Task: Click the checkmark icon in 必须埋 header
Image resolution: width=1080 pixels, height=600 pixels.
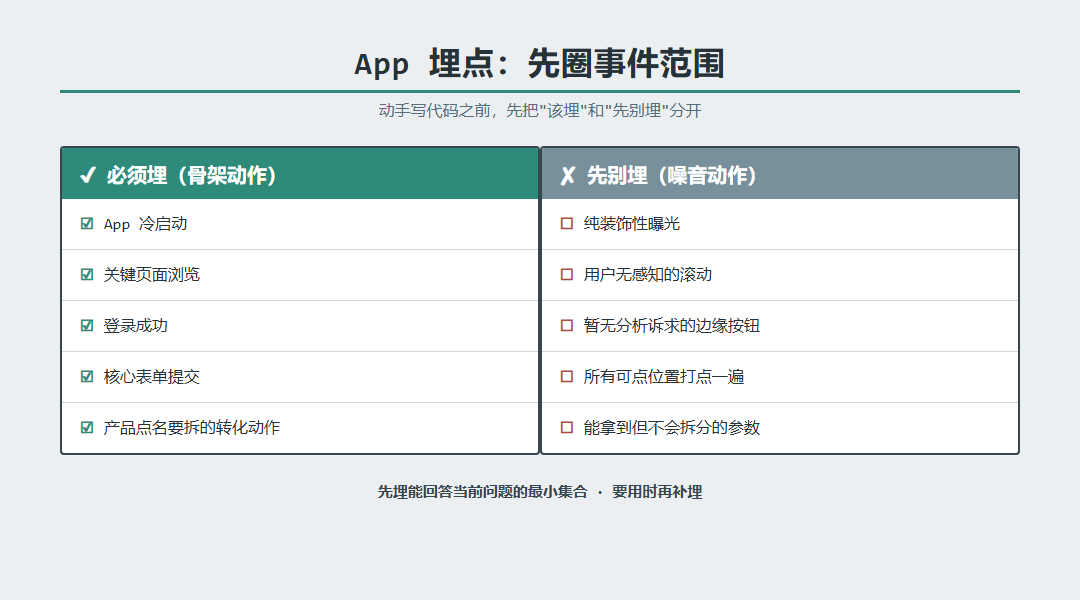Action: pyautogui.click(x=87, y=176)
